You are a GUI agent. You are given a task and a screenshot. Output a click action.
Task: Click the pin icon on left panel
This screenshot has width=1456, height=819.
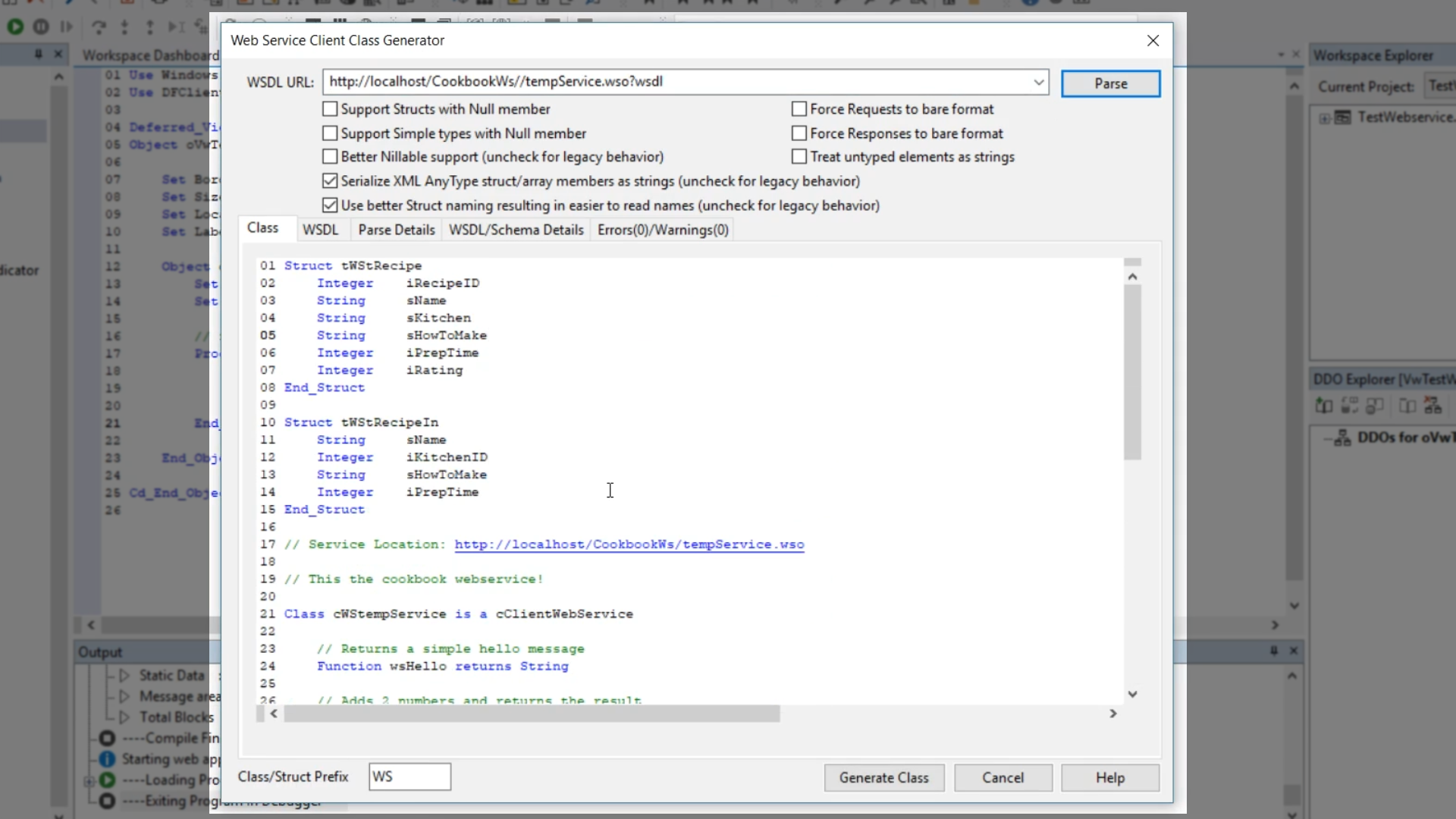tap(38, 55)
